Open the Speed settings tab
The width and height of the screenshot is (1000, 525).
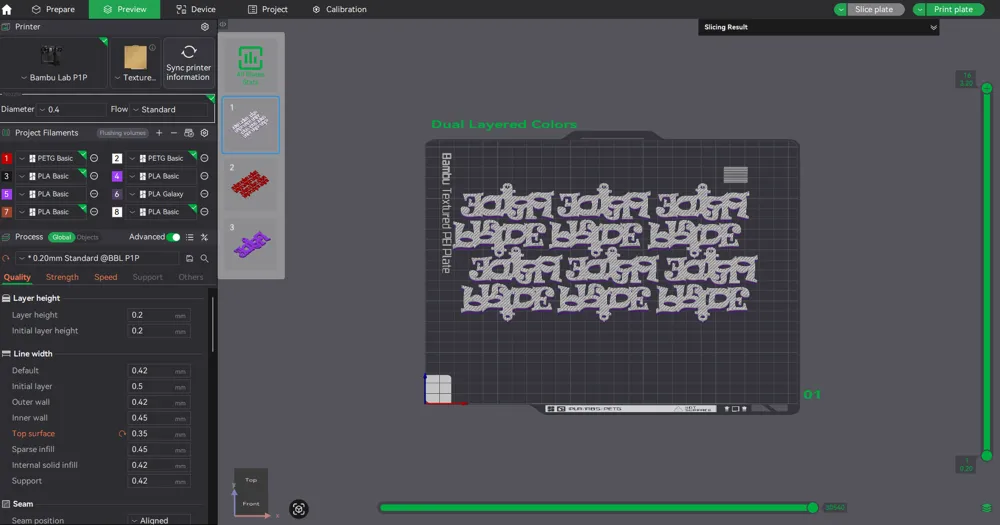[105, 277]
